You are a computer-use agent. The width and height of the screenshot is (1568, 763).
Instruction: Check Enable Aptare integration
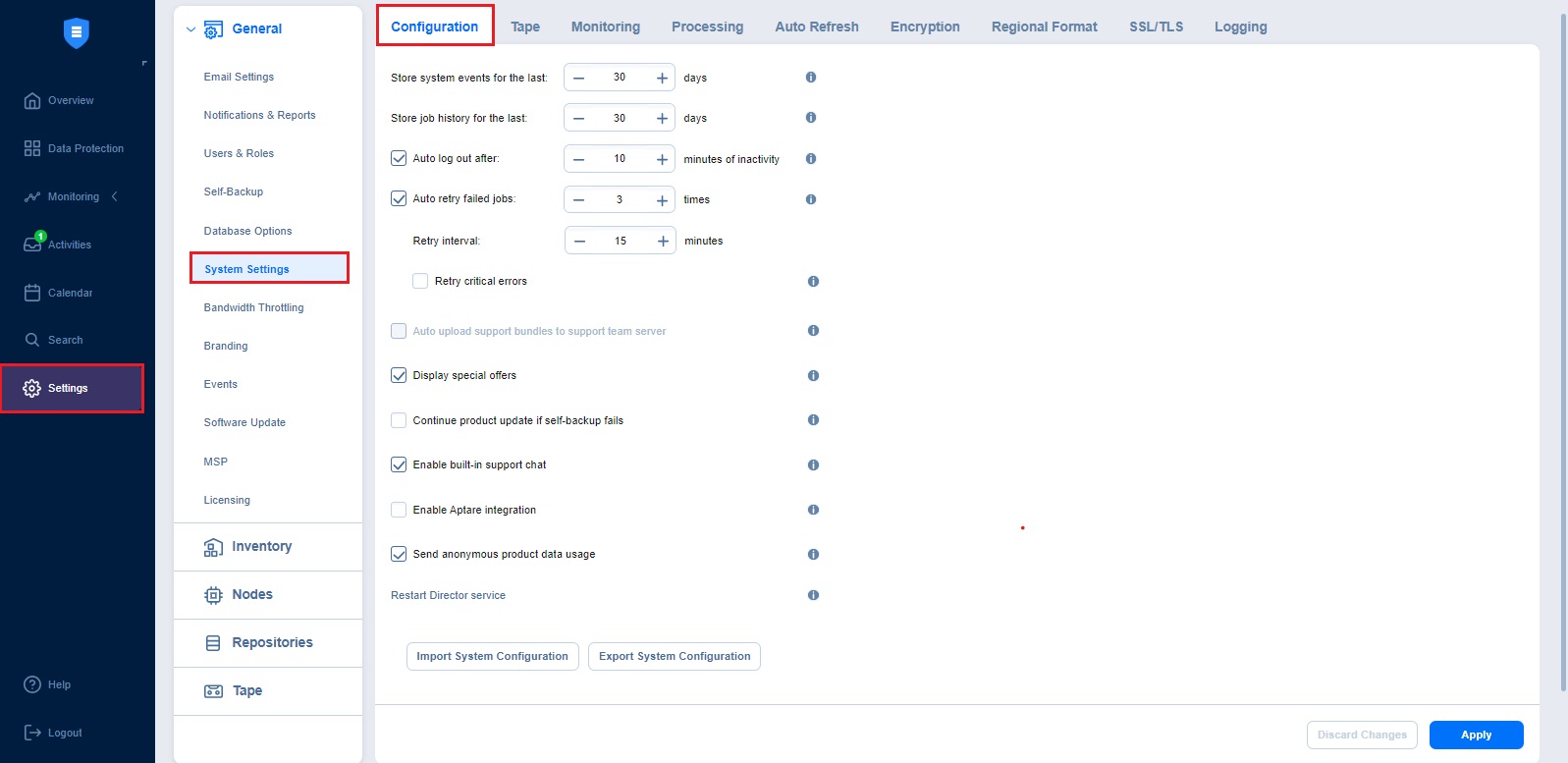(399, 510)
